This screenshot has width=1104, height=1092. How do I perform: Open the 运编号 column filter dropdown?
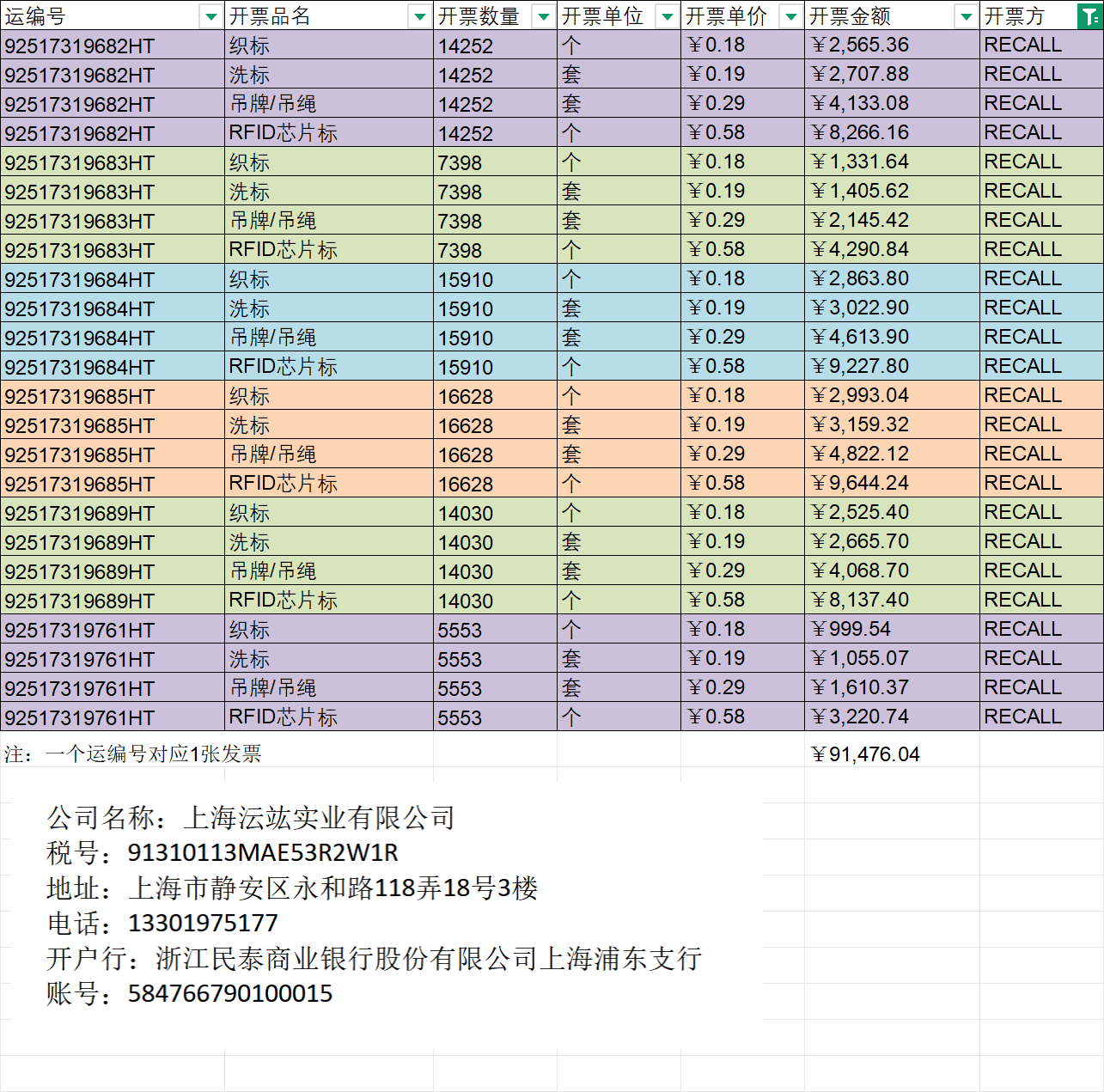tap(210, 16)
